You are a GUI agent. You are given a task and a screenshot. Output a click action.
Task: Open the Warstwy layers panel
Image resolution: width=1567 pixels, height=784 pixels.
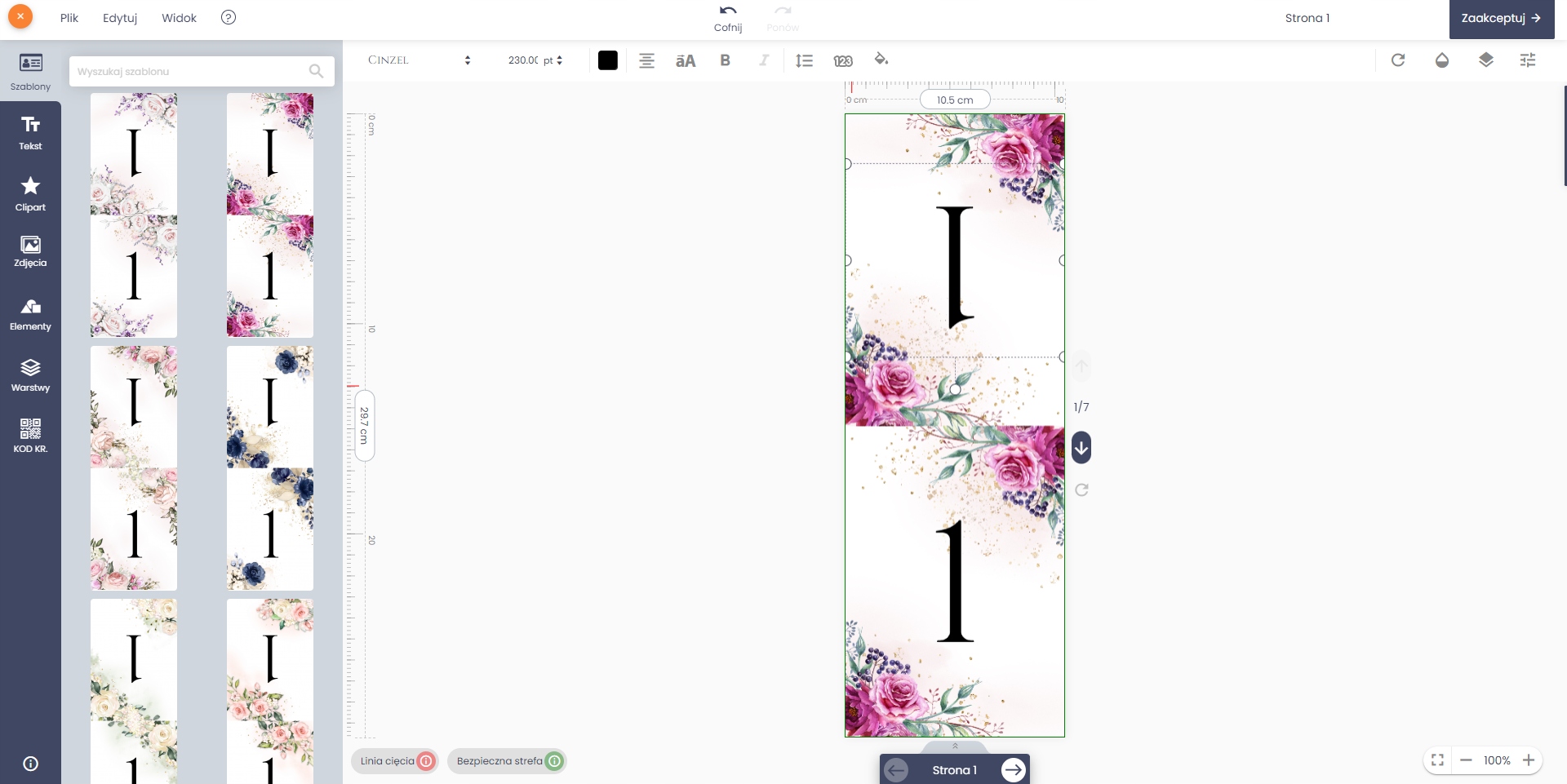(30, 375)
